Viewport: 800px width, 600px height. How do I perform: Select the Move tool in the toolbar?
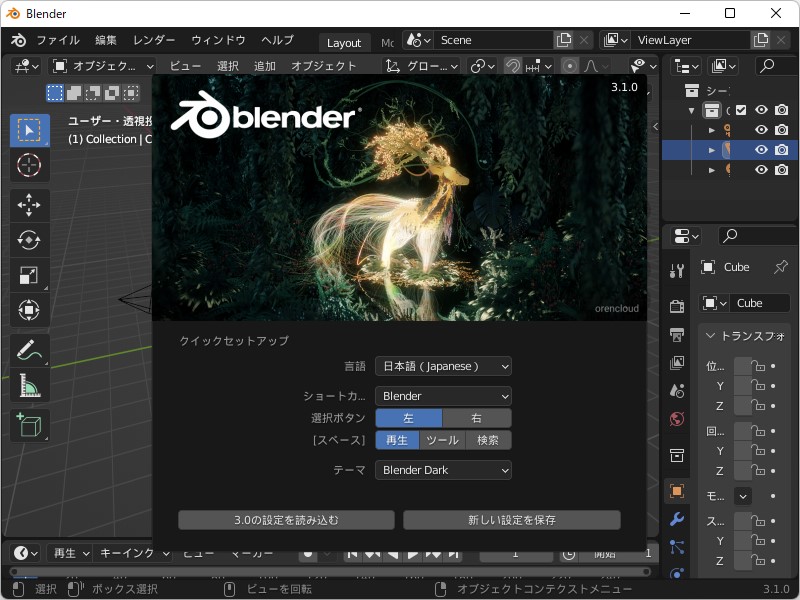tap(30, 204)
